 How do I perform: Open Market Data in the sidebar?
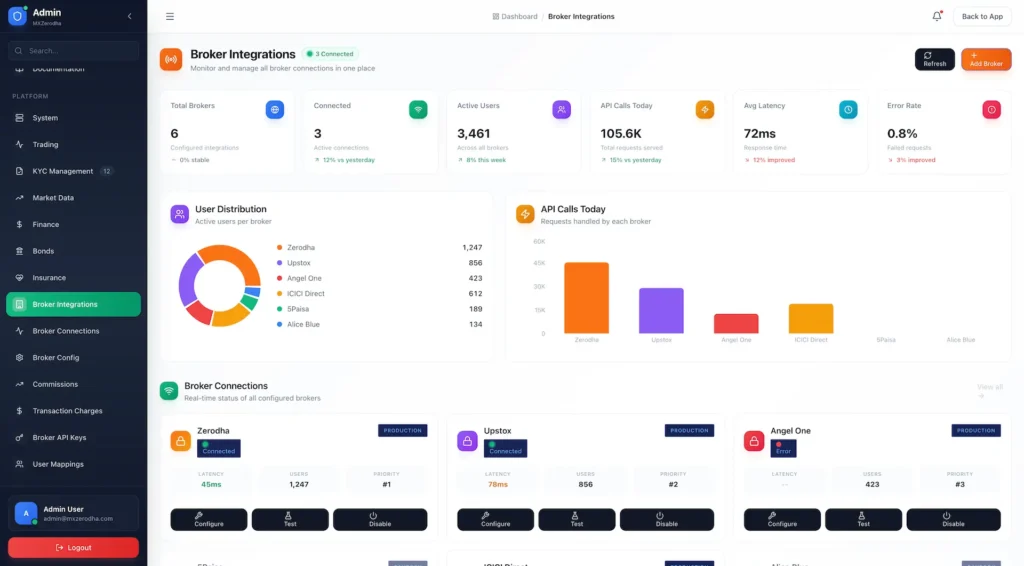(x=73, y=198)
